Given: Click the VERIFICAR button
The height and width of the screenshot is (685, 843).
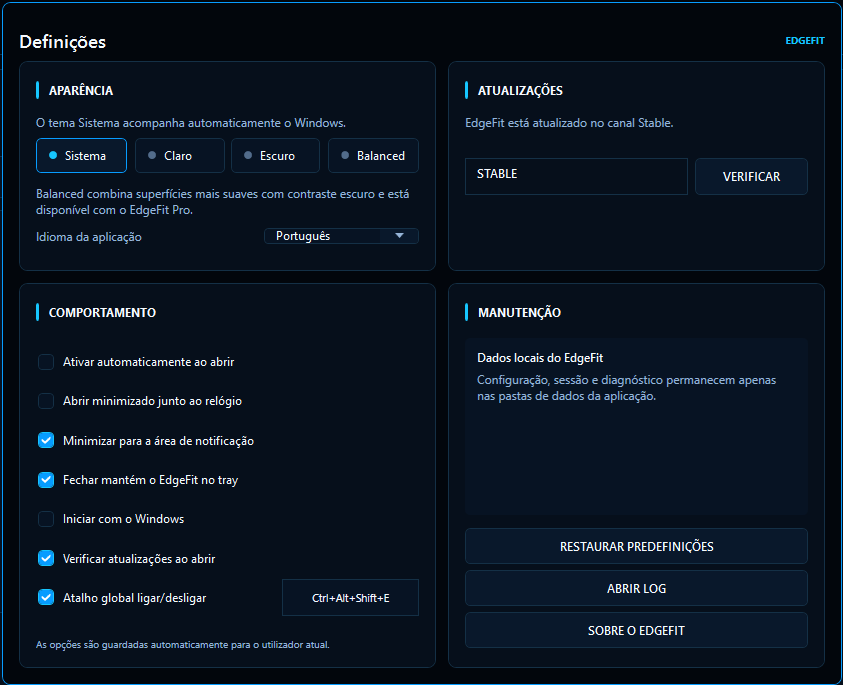Looking at the screenshot, I should coord(751,176).
